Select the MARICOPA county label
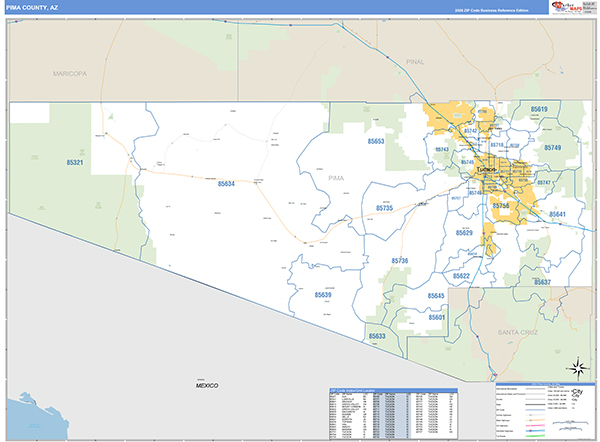600x442 pixels. [x=70, y=74]
